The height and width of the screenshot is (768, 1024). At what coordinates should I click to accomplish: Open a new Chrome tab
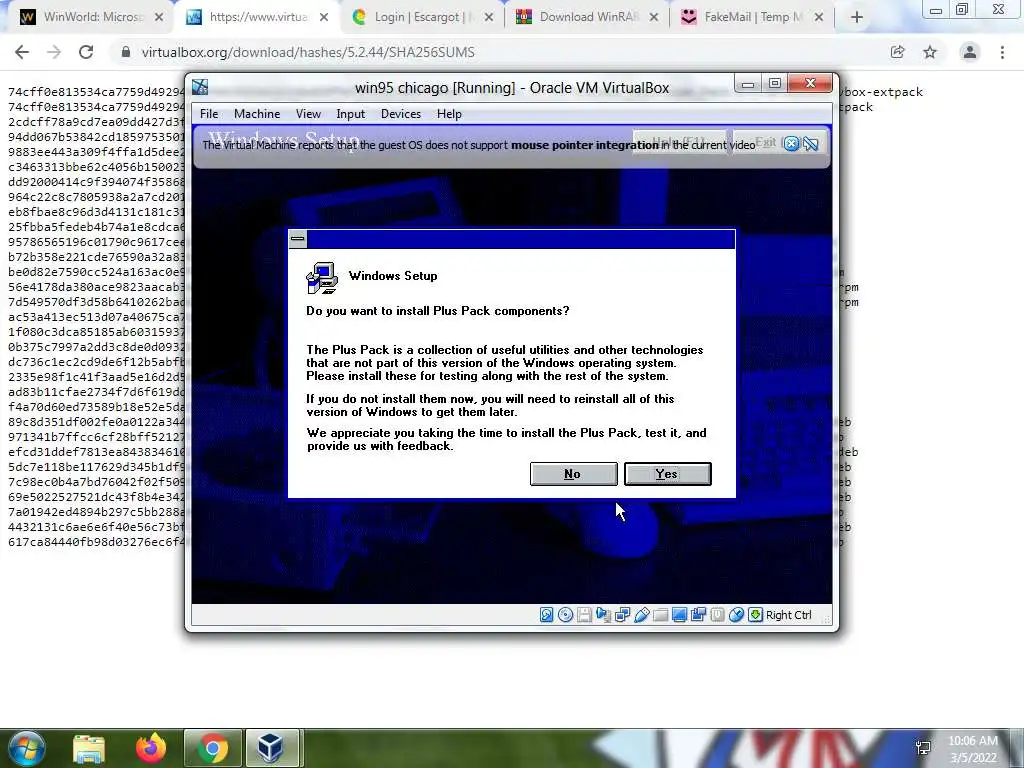pos(857,18)
